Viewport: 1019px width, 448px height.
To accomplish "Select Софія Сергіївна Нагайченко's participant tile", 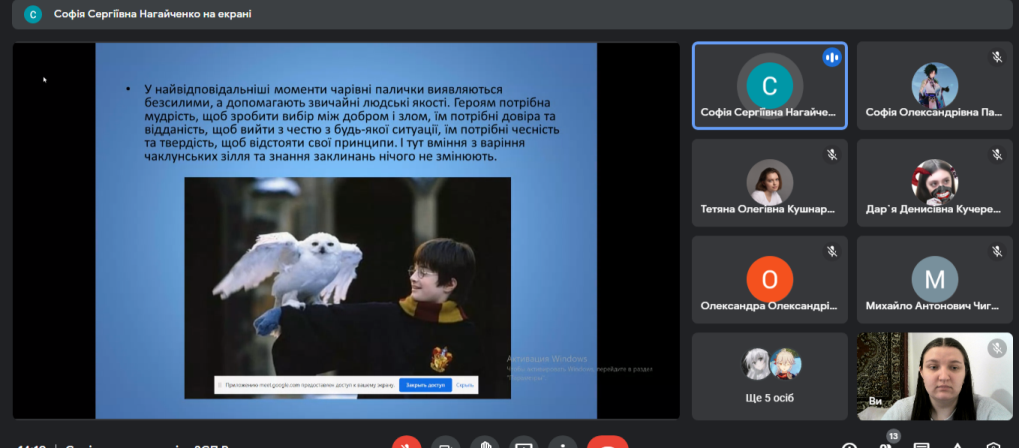I will tap(769, 86).
